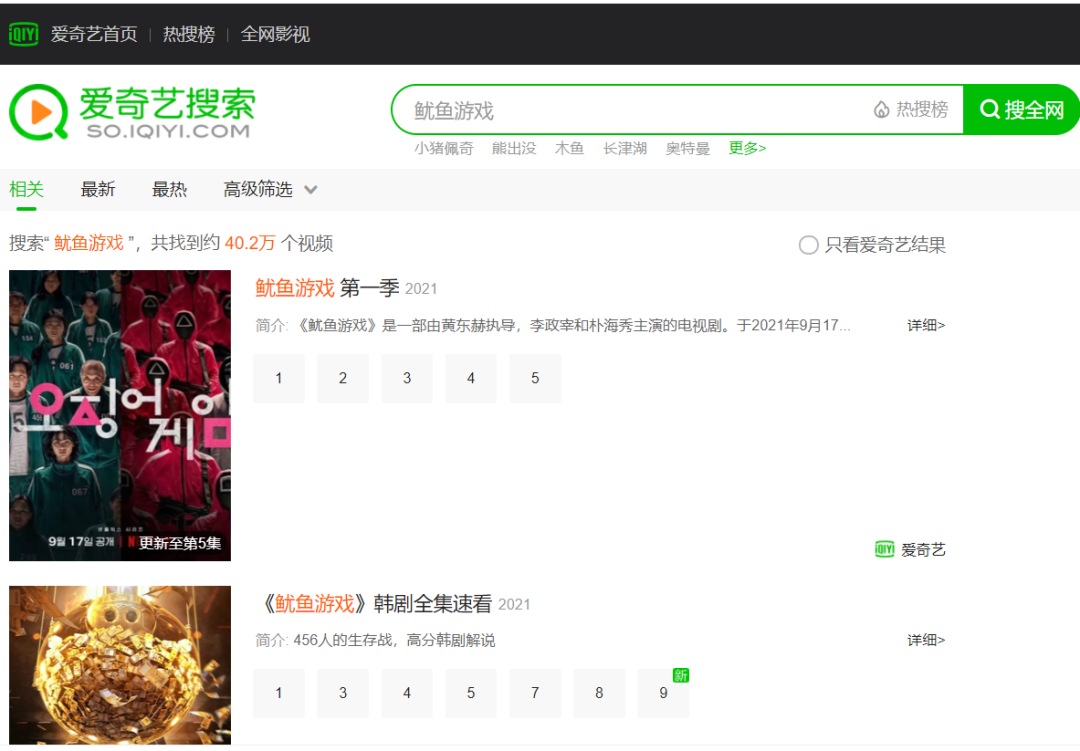The width and height of the screenshot is (1080, 751).
Task: Play new episode 9 of 韩剧全集速看
Action: pos(663,693)
